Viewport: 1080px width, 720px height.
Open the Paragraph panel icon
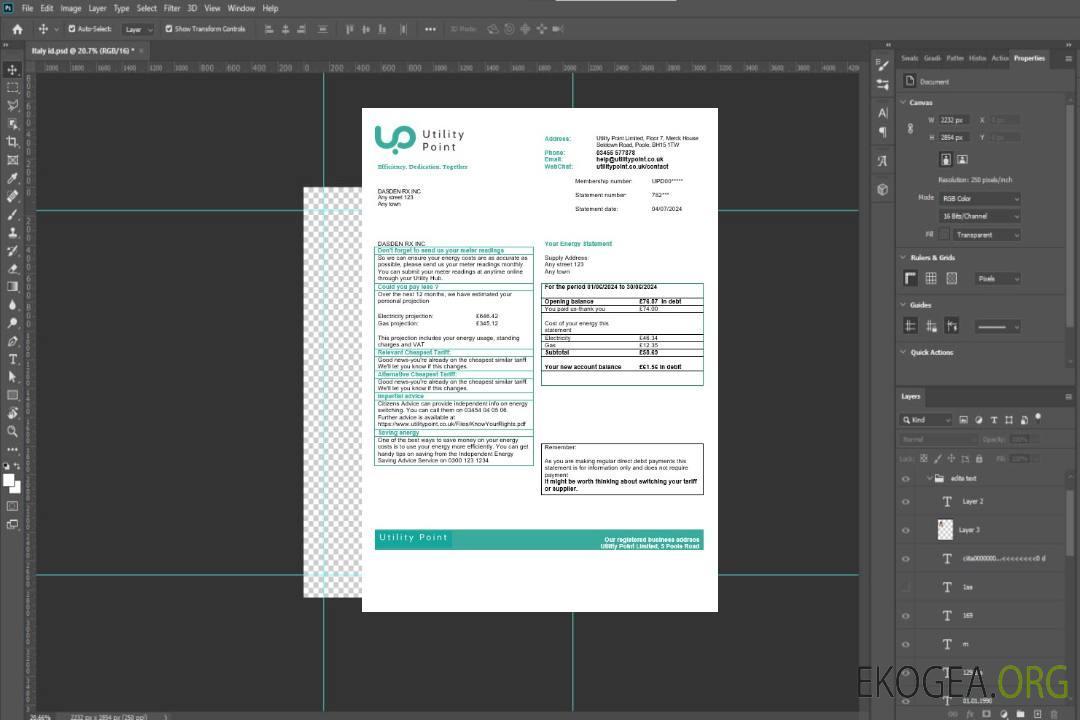pos(883,132)
